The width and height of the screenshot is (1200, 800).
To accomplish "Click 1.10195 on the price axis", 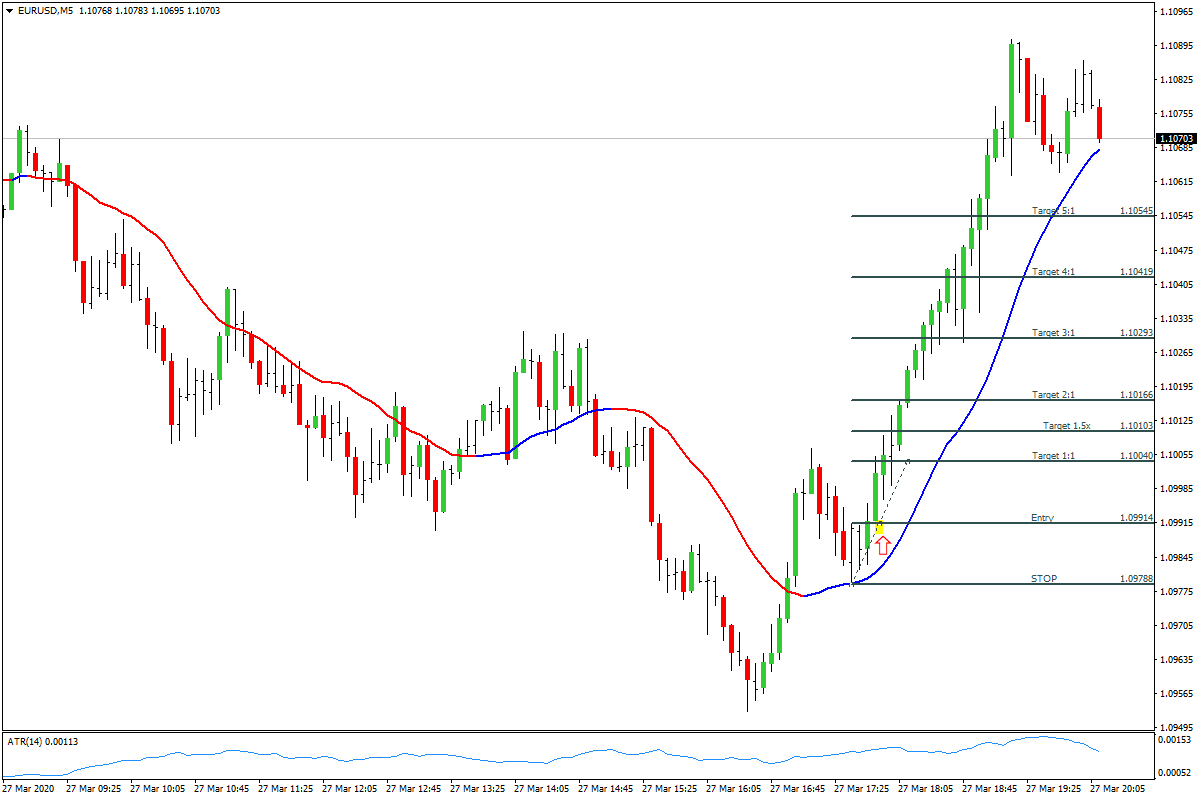I will click(1176, 386).
